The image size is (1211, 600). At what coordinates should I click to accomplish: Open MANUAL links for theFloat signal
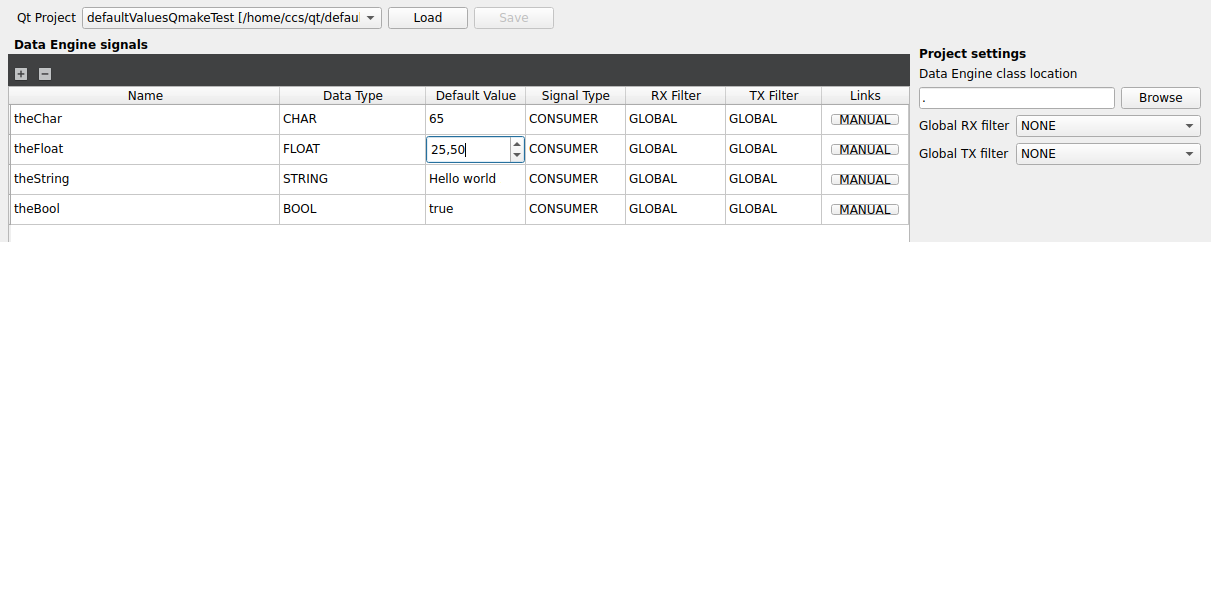click(x=863, y=148)
